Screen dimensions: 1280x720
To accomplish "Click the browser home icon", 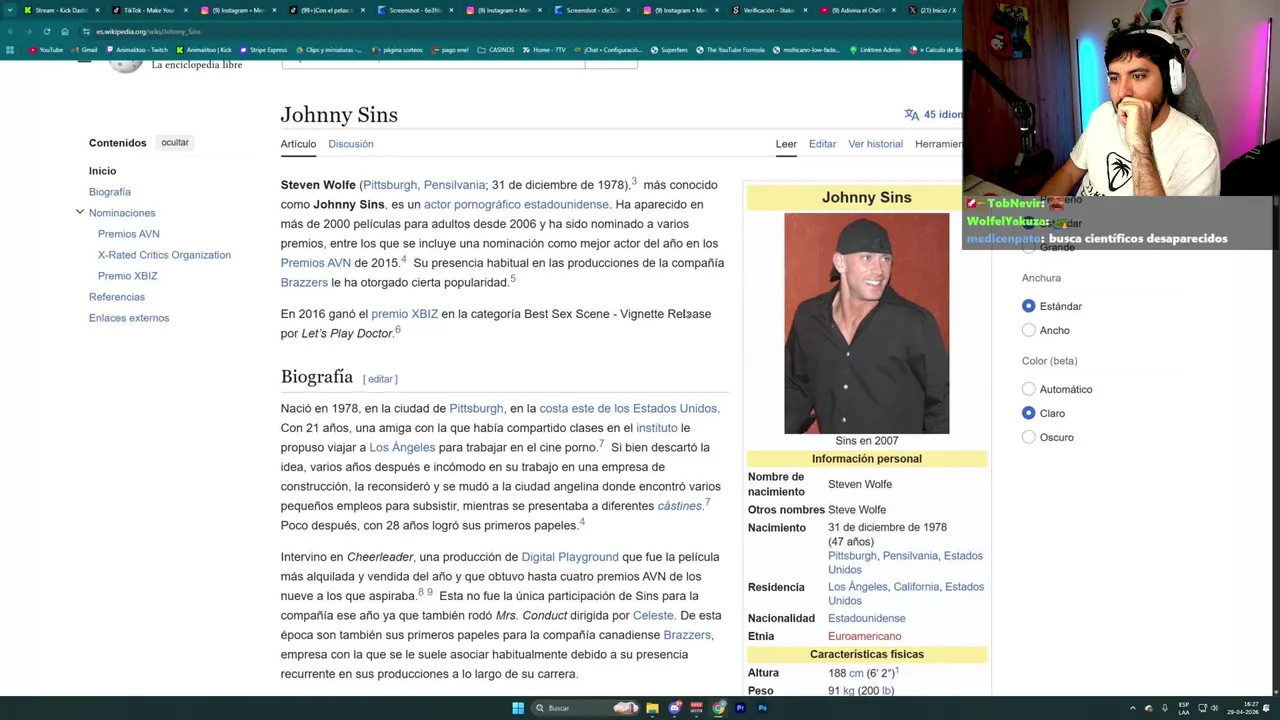I will (x=65, y=31).
